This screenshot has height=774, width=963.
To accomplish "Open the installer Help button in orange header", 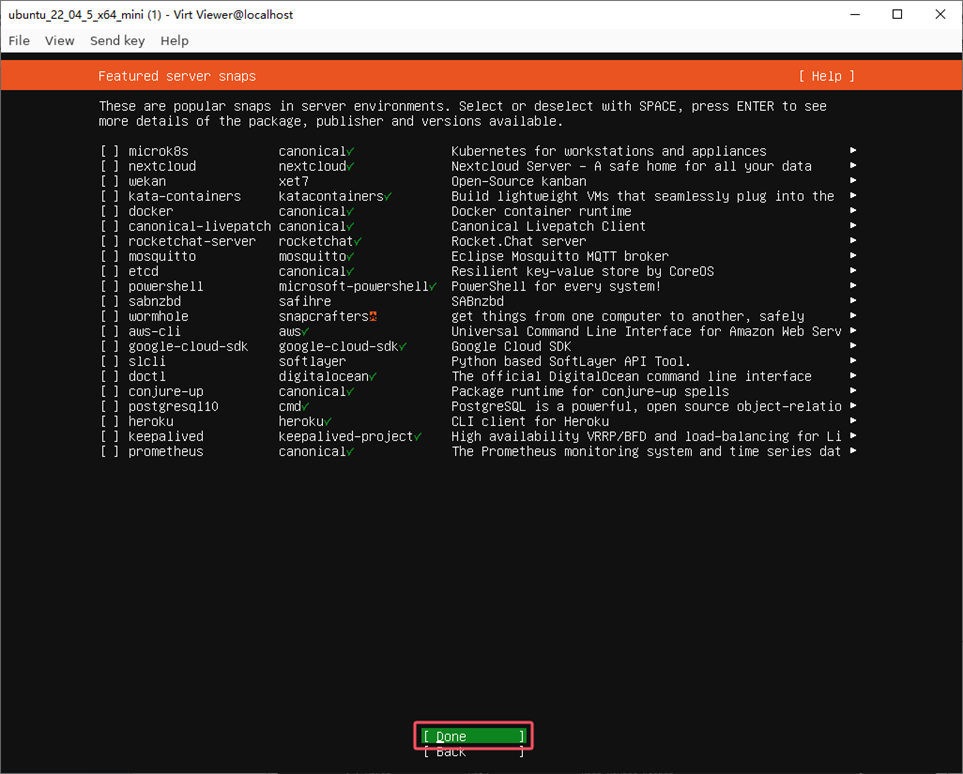I will 826,76.
